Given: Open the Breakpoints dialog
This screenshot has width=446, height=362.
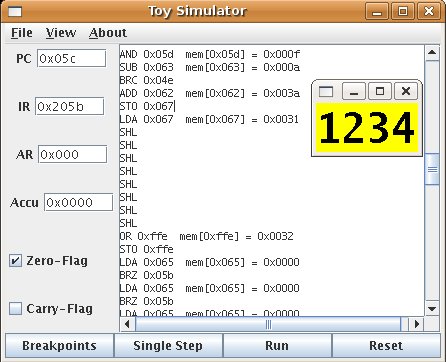Looking at the screenshot, I should (x=59, y=346).
